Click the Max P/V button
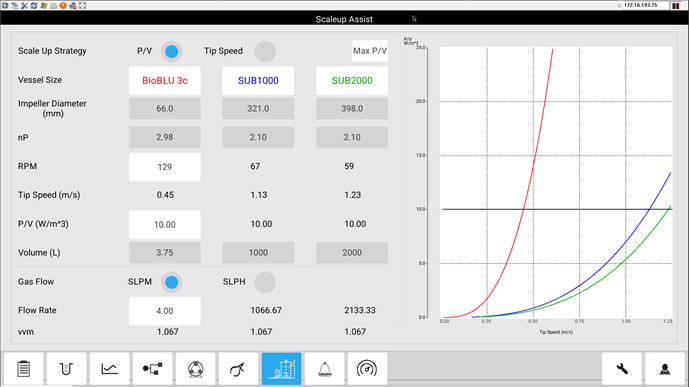This screenshot has width=689, height=387. click(x=370, y=51)
